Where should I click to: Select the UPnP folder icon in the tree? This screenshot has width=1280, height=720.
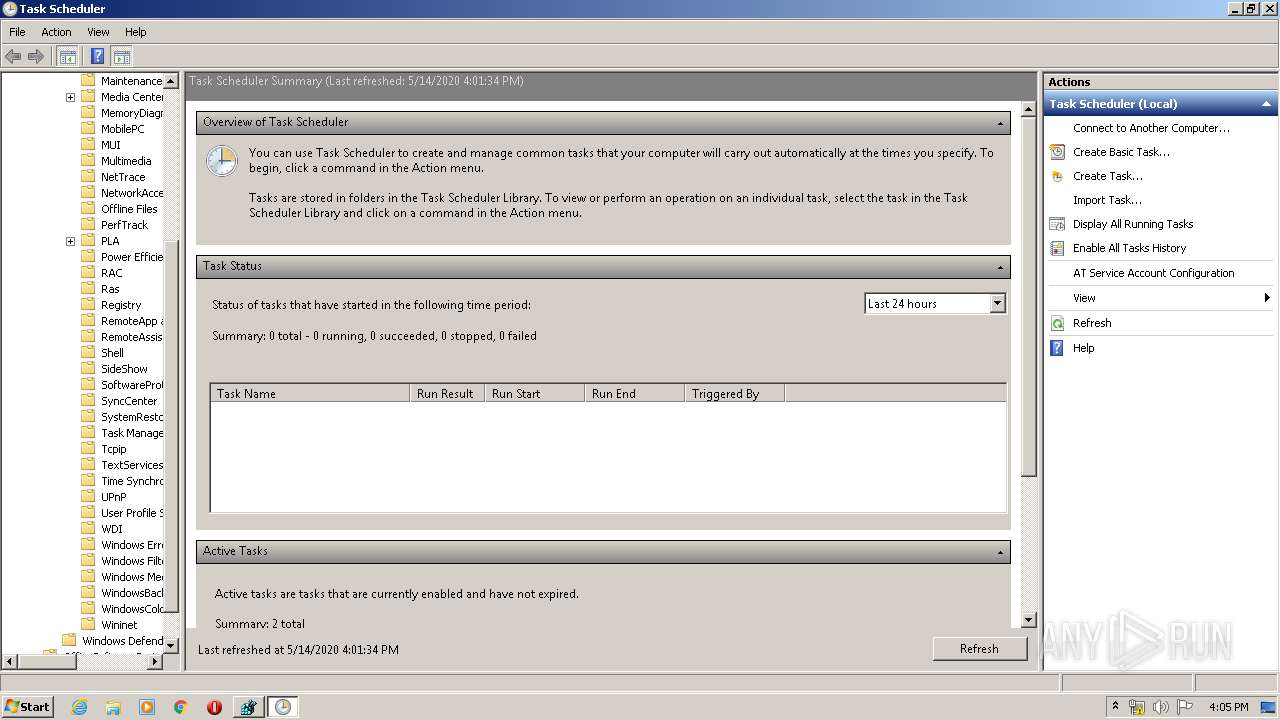[88, 497]
